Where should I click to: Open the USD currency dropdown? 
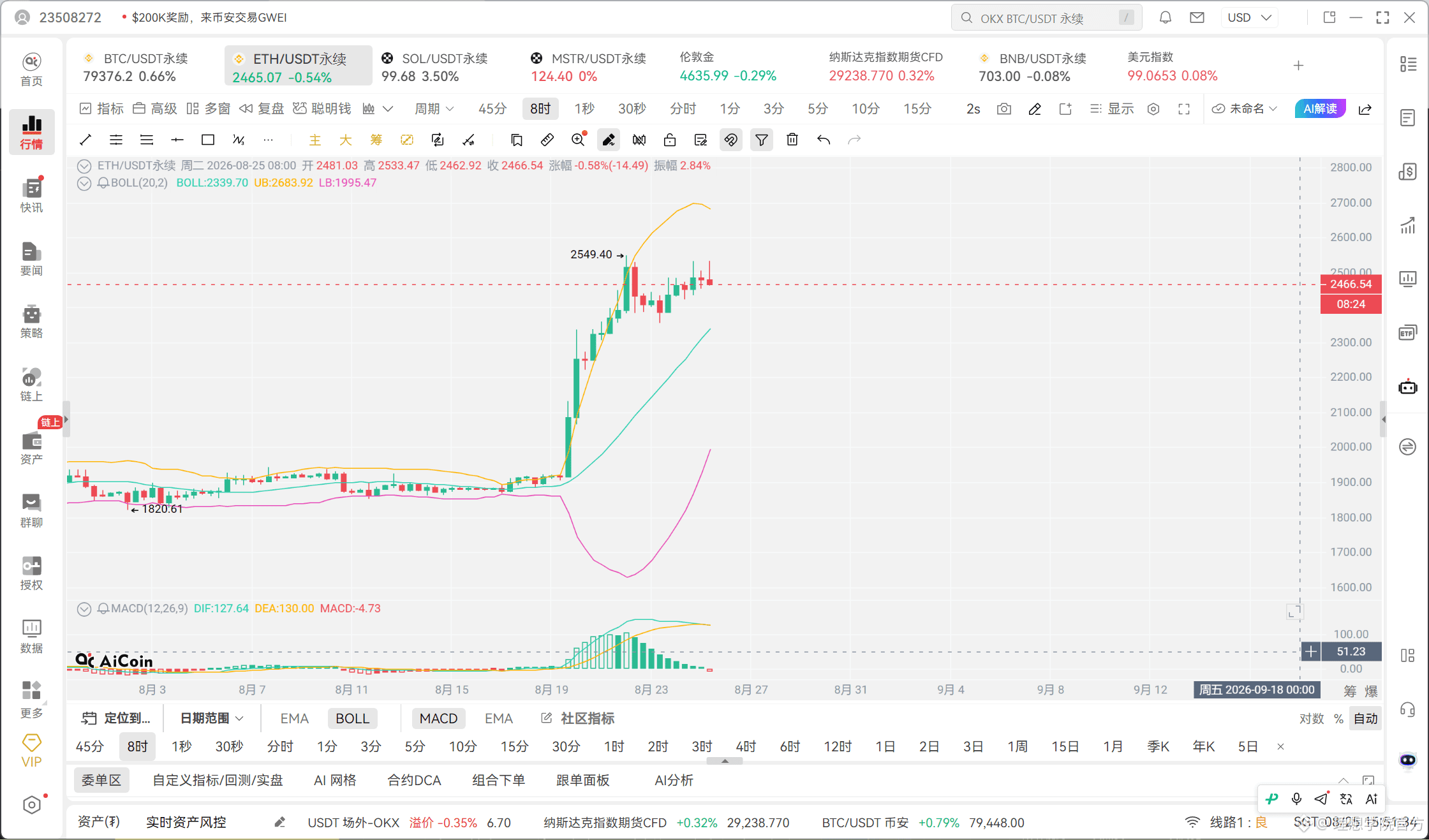(x=1249, y=18)
